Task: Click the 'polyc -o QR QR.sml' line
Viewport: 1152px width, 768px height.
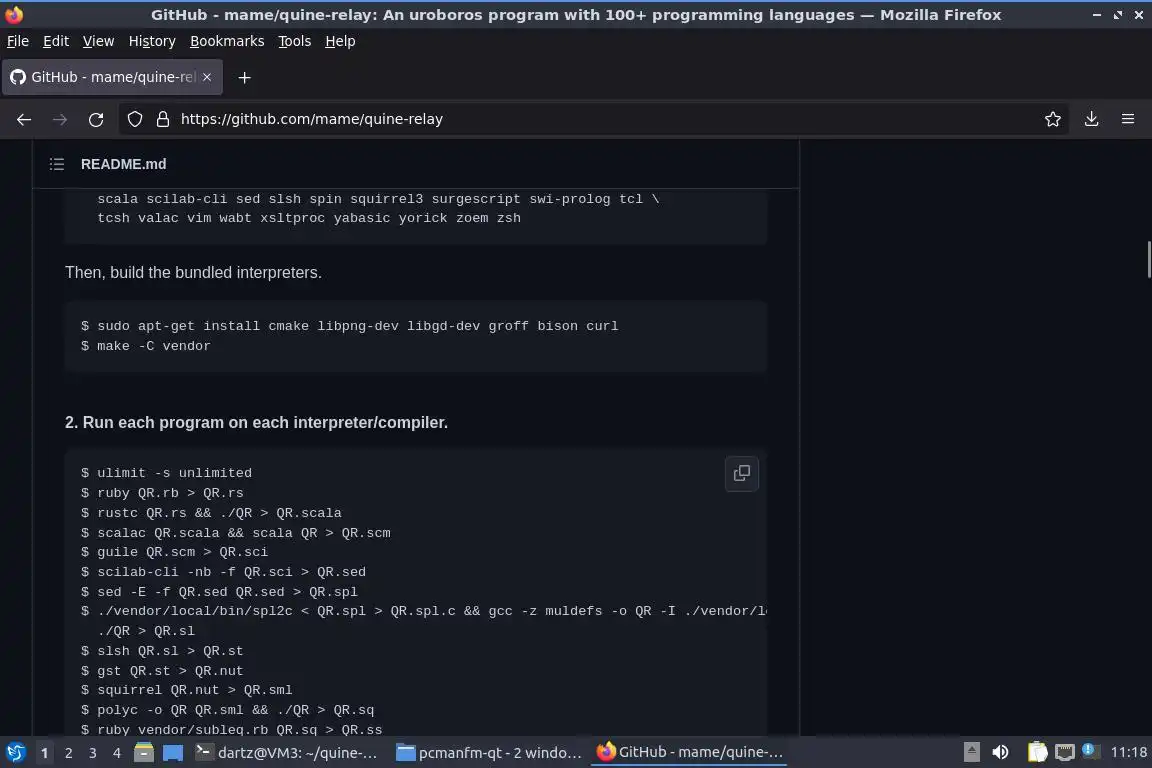Action: point(228,709)
